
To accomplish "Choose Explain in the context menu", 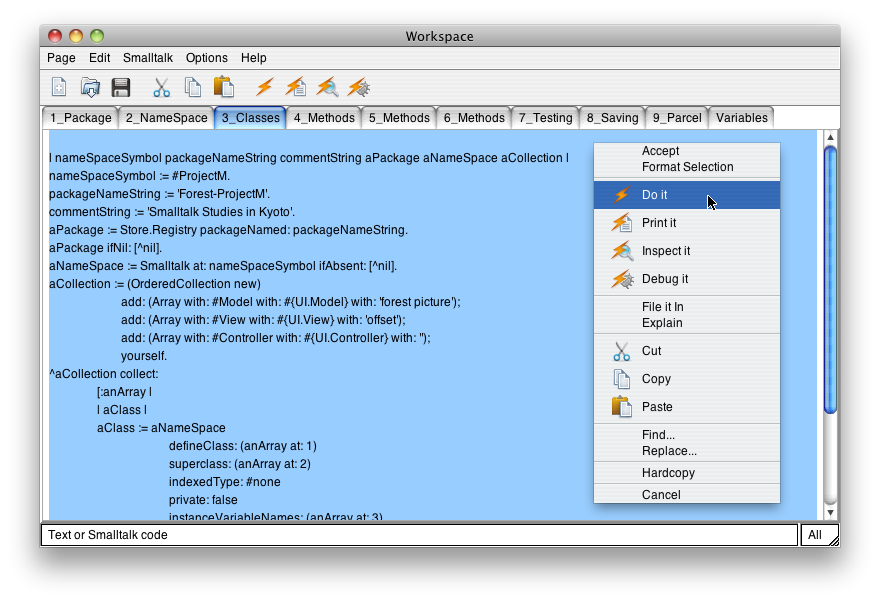I will (x=687, y=323).
